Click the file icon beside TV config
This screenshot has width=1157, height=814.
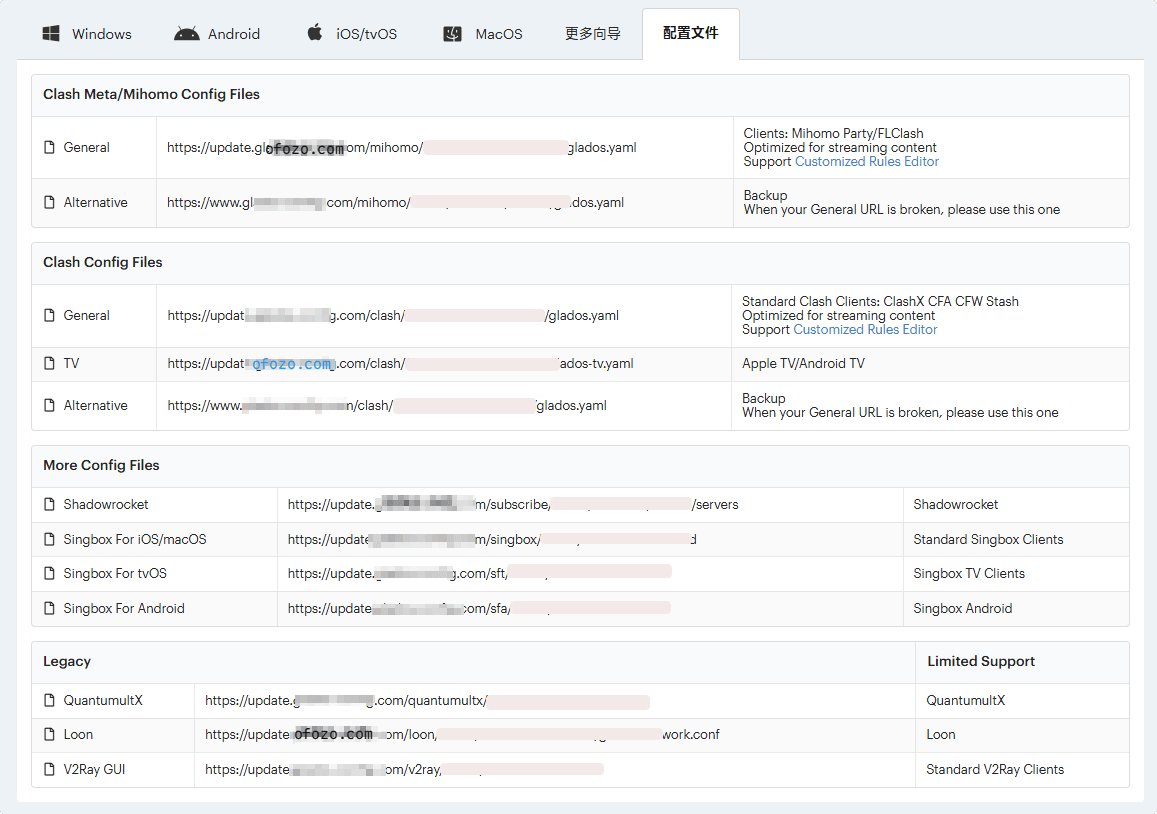pos(50,364)
